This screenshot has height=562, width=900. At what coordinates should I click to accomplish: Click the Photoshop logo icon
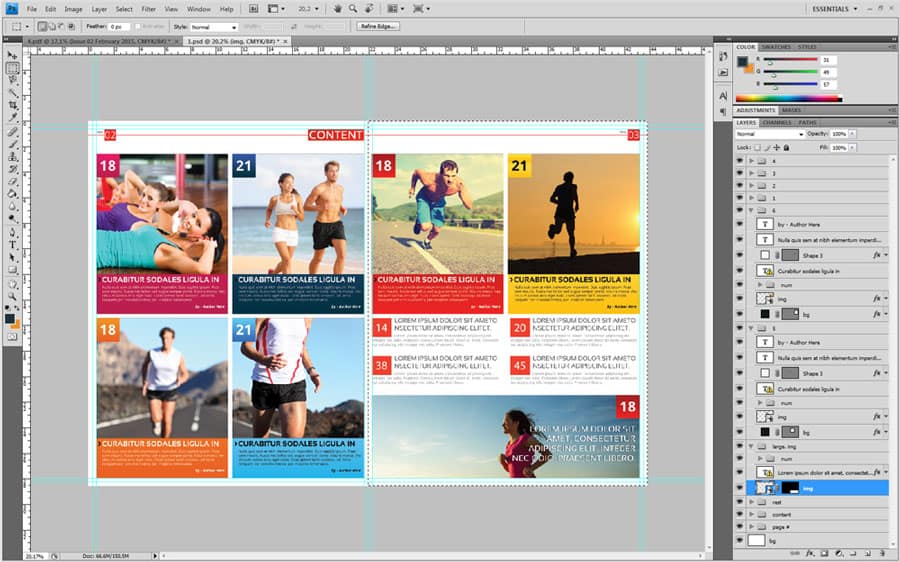[11, 9]
